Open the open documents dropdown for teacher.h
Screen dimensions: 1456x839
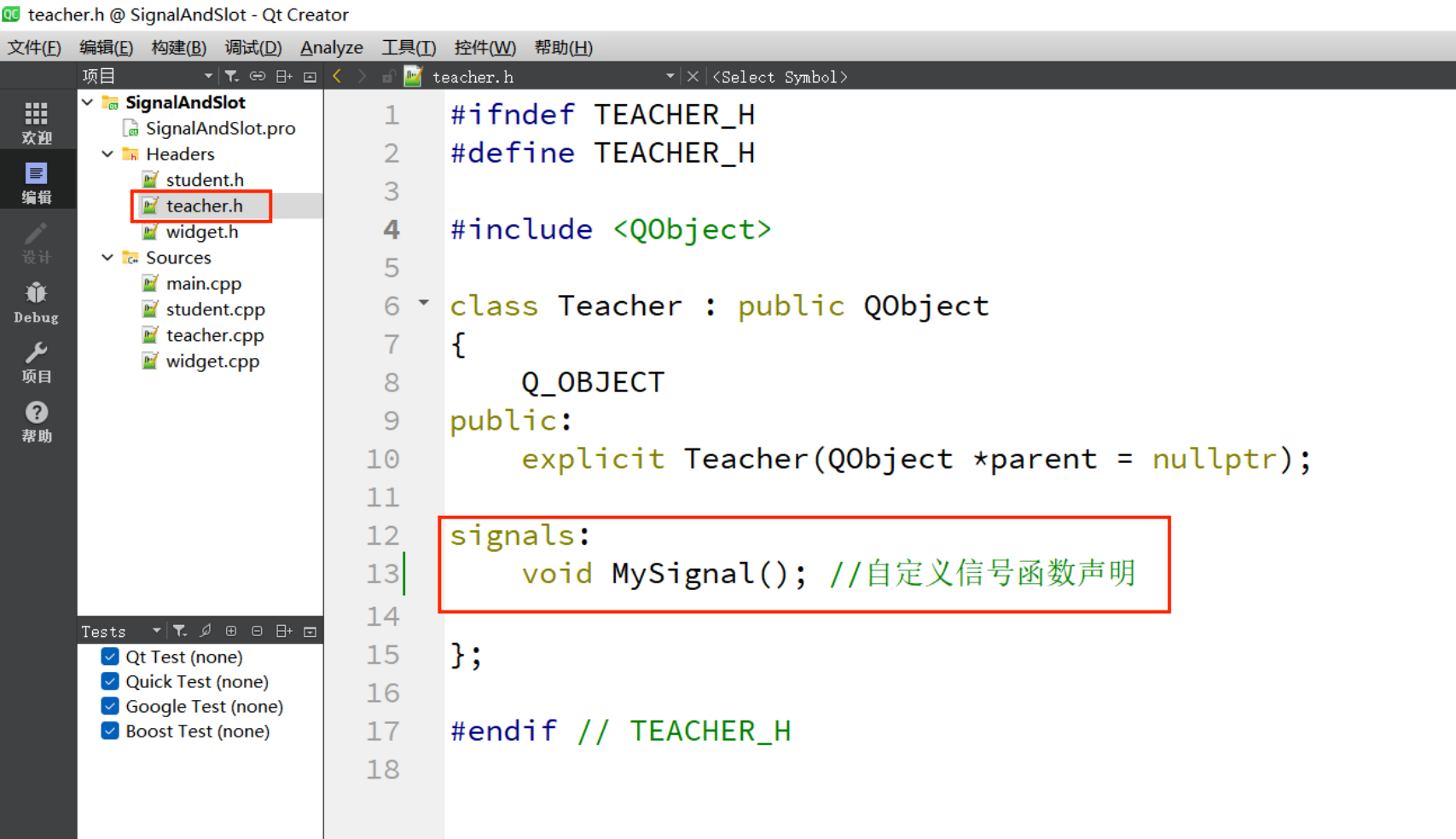[670, 77]
